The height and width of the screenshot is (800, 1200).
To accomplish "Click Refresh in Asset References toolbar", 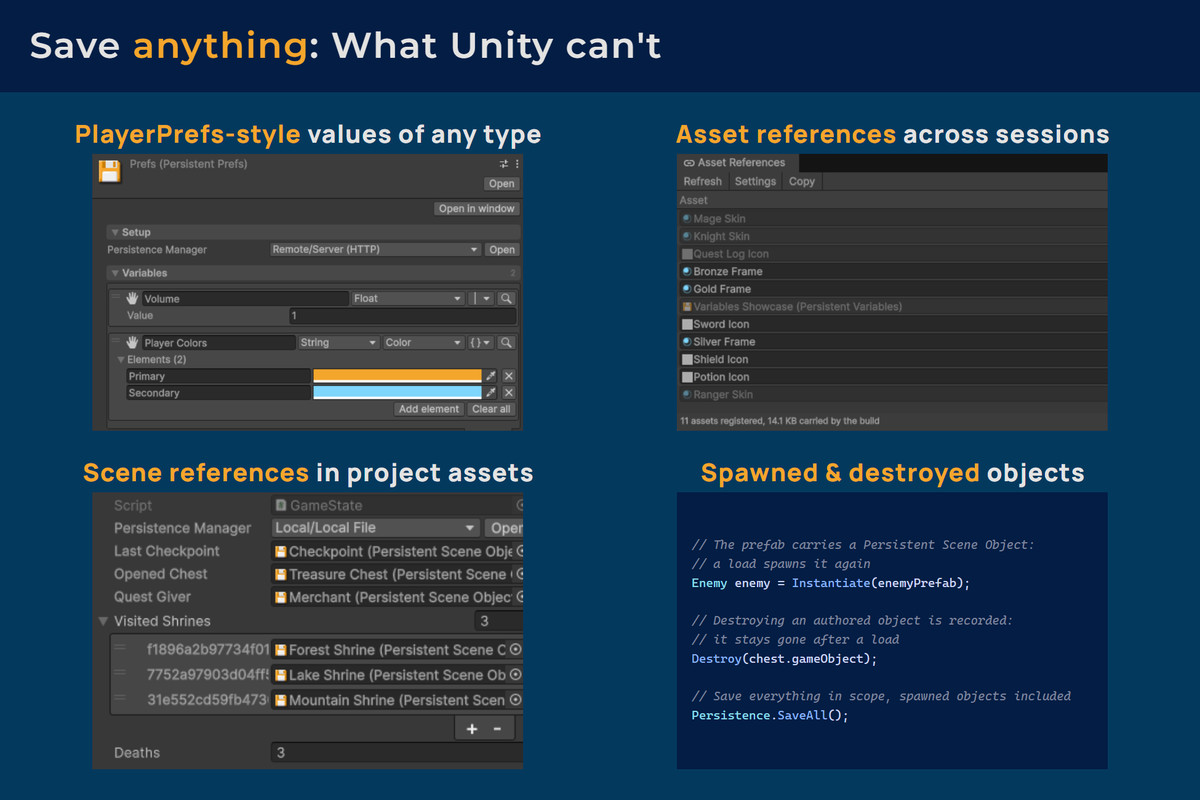I will (x=702, y=182).
